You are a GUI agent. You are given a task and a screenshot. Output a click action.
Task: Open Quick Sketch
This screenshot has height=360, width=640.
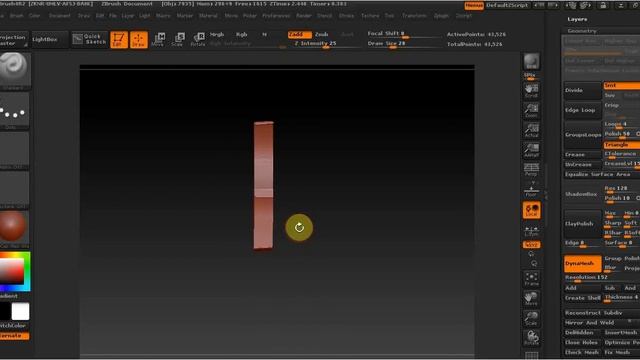(x=89, y=39)
